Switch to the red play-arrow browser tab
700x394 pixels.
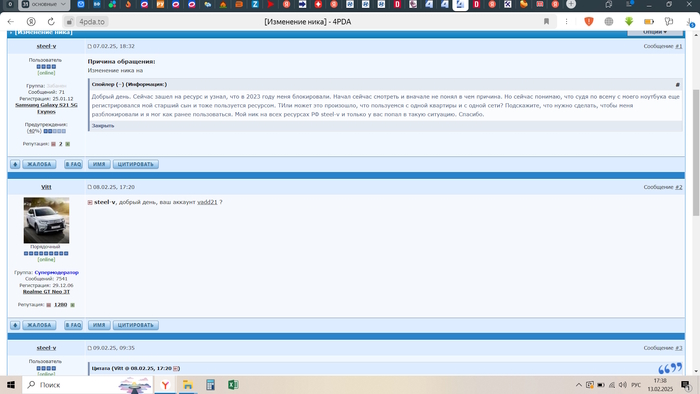point(271,4)
